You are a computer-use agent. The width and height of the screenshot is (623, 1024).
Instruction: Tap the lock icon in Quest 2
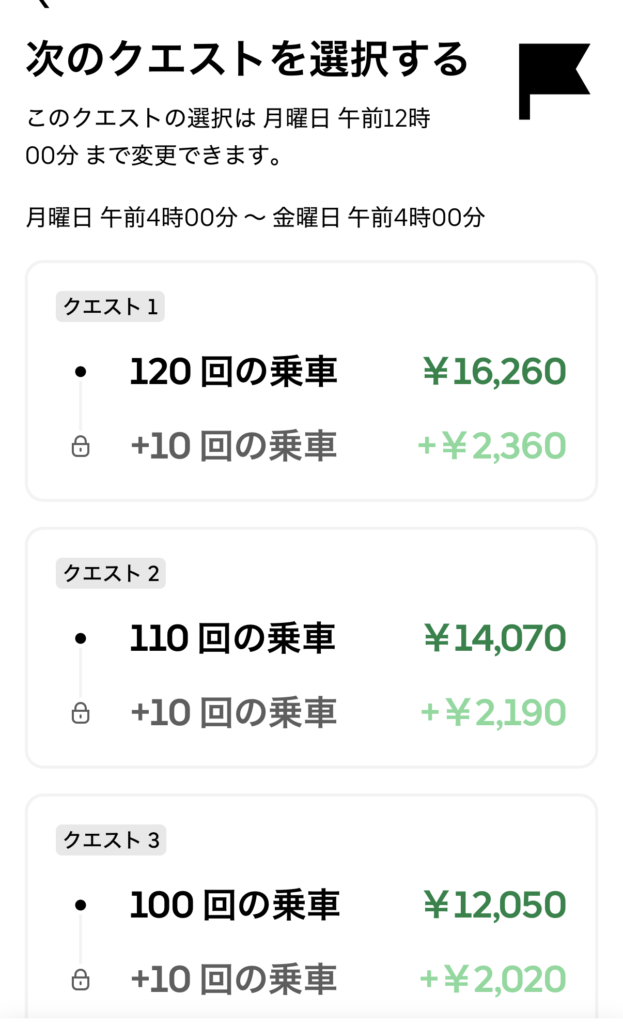point(81,713)
